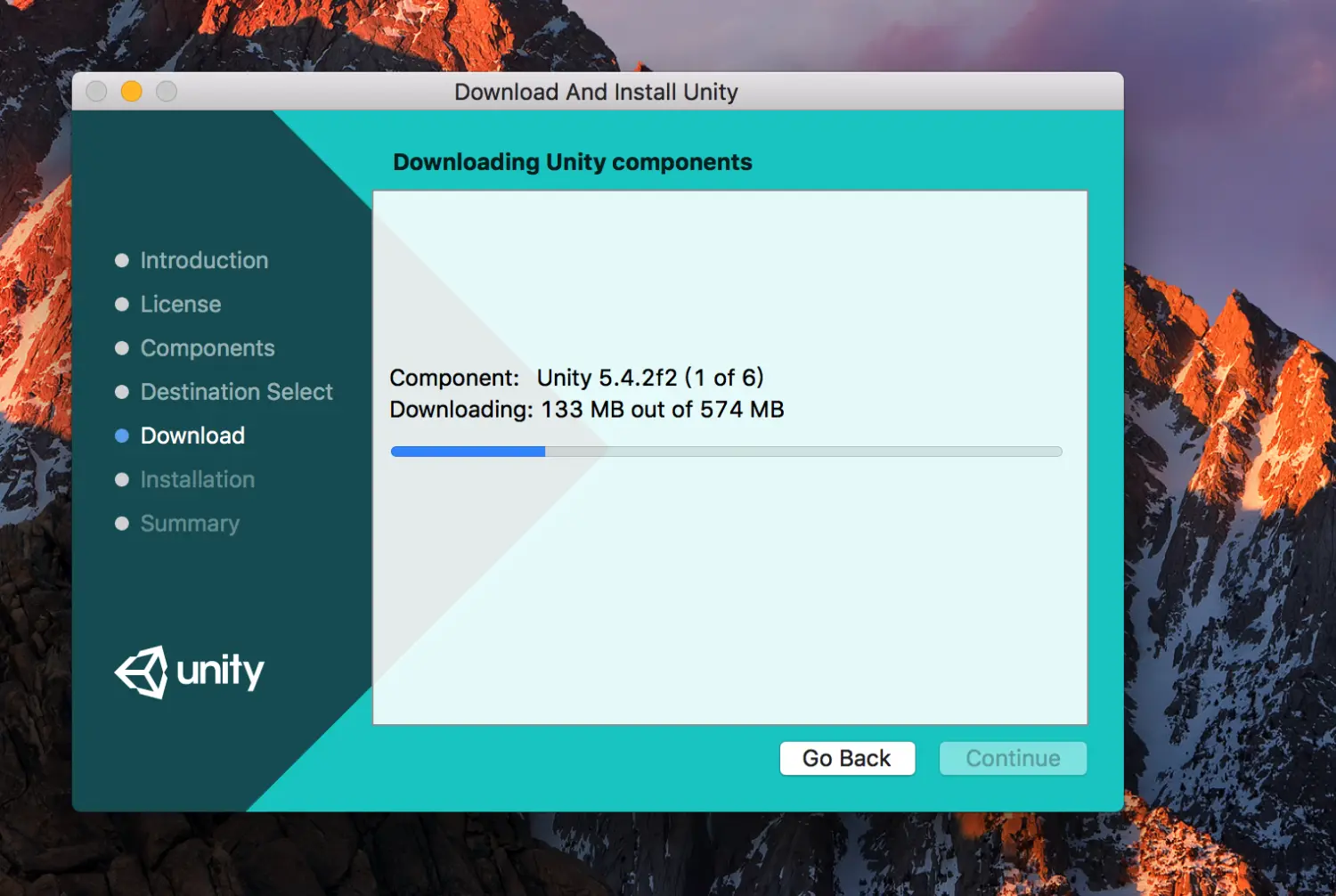
Task: Minimize the installer with yellow button
Action: 132,91
